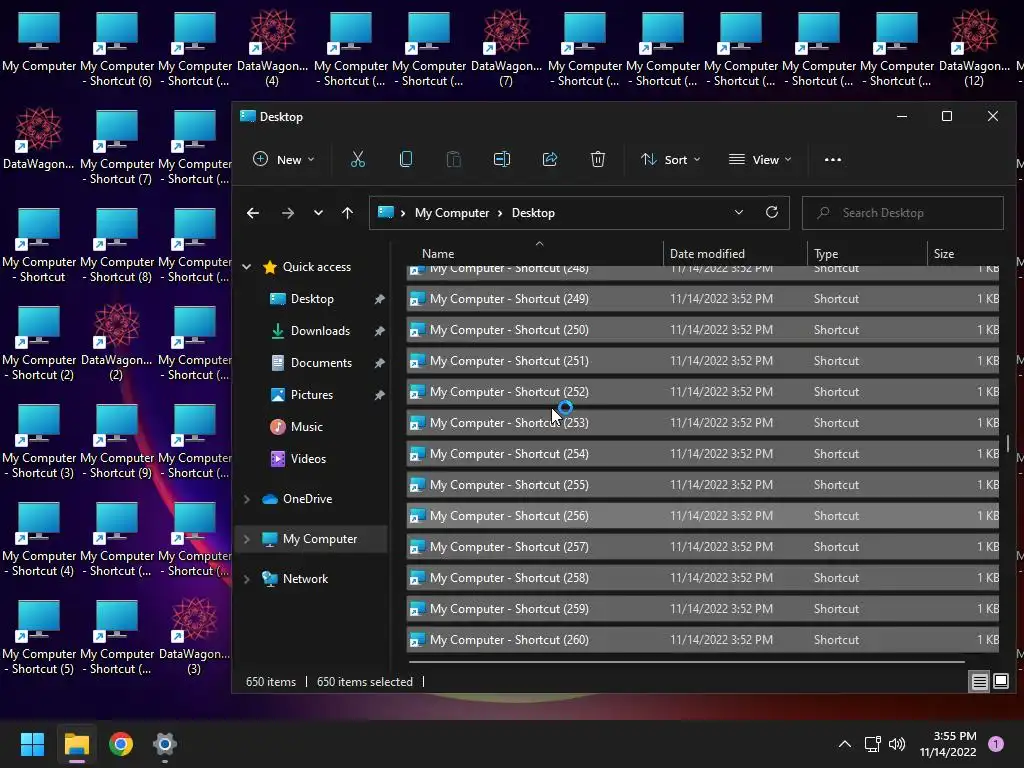Expand the OneDrive tree node
This screenshot has height=768, width=1024.
[246, 499]
